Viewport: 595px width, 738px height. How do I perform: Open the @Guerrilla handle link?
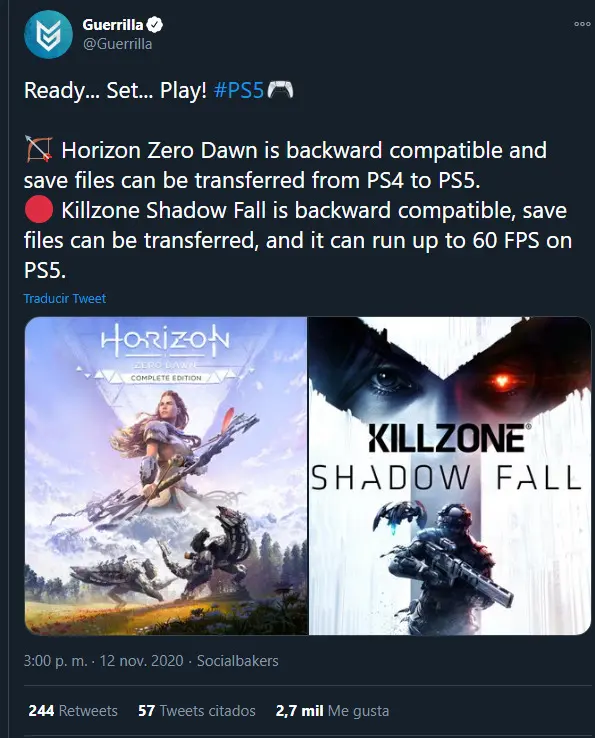pos(118,44)
